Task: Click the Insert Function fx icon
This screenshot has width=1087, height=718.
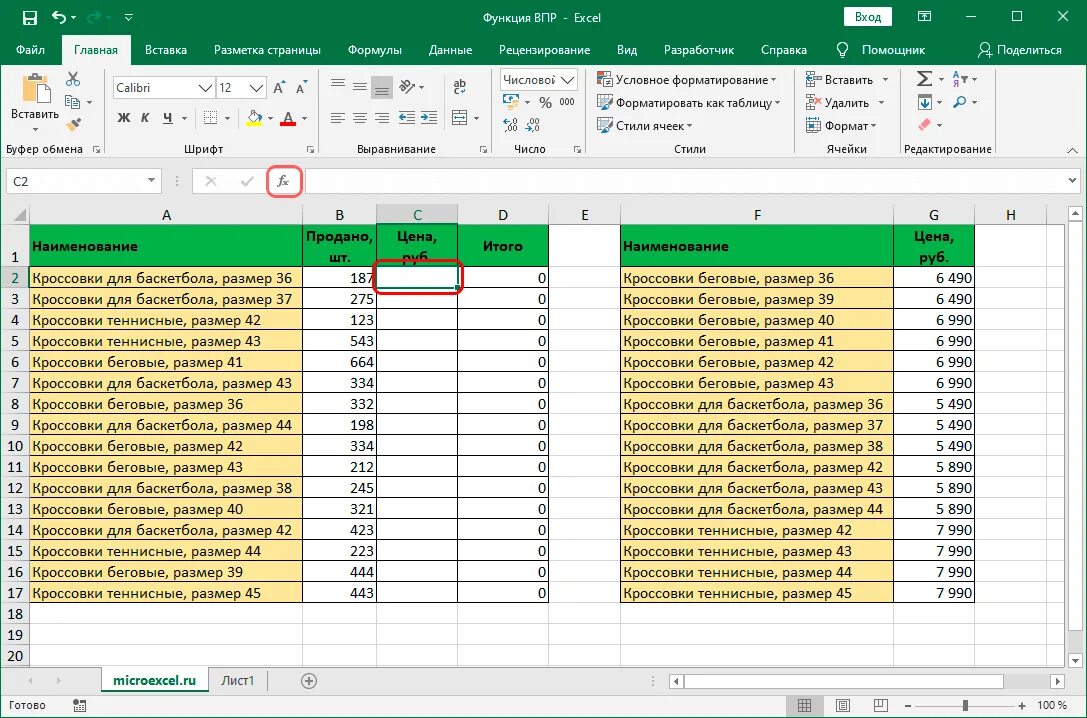Action: click(x=284, y=182)
